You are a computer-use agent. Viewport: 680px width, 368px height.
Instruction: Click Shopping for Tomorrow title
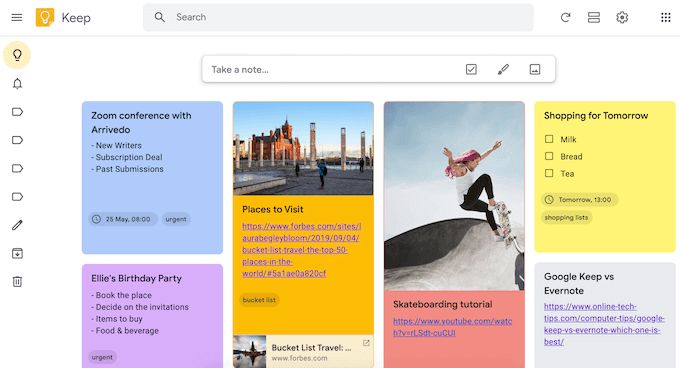point(596,116)
